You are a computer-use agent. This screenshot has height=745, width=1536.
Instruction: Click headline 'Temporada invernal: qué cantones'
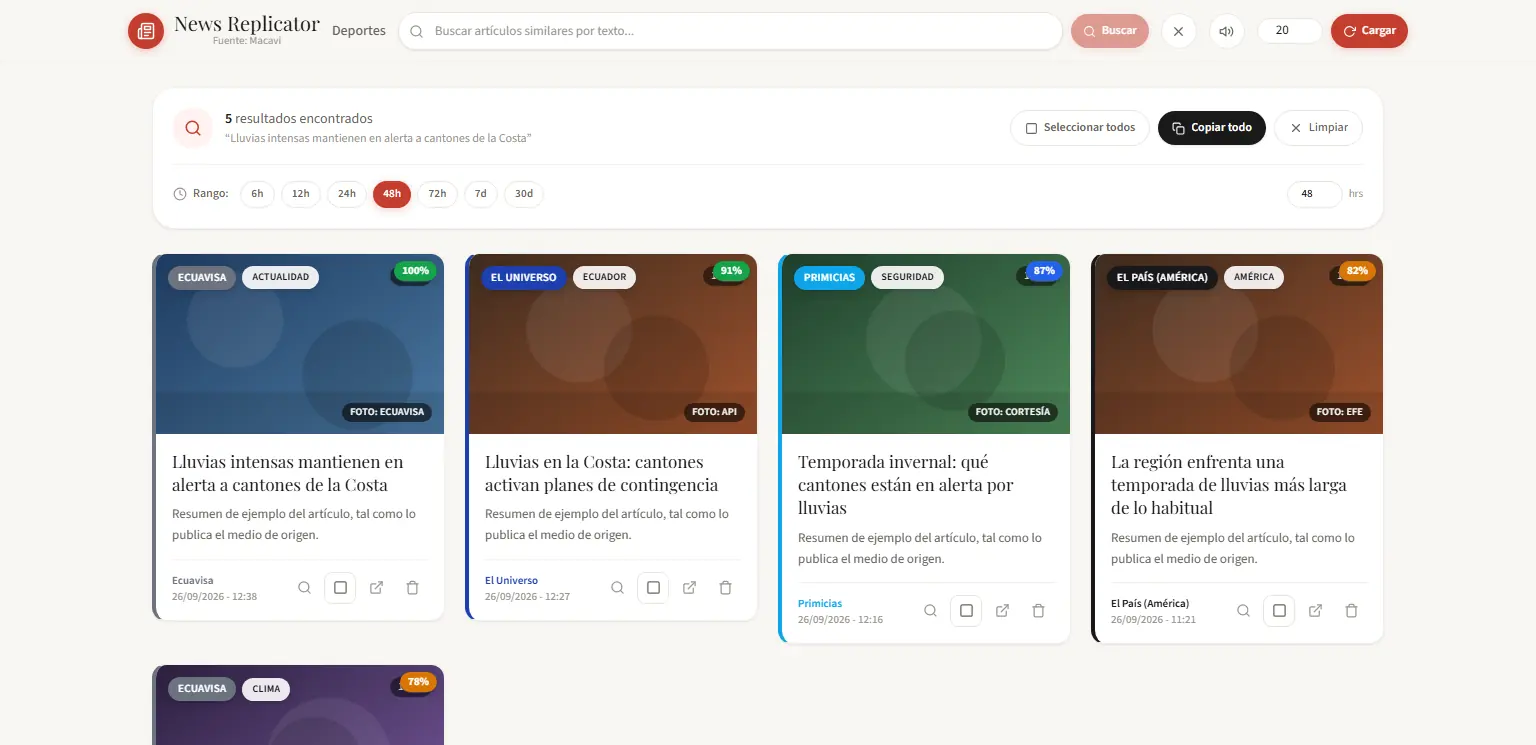click(x=906, y=485)
